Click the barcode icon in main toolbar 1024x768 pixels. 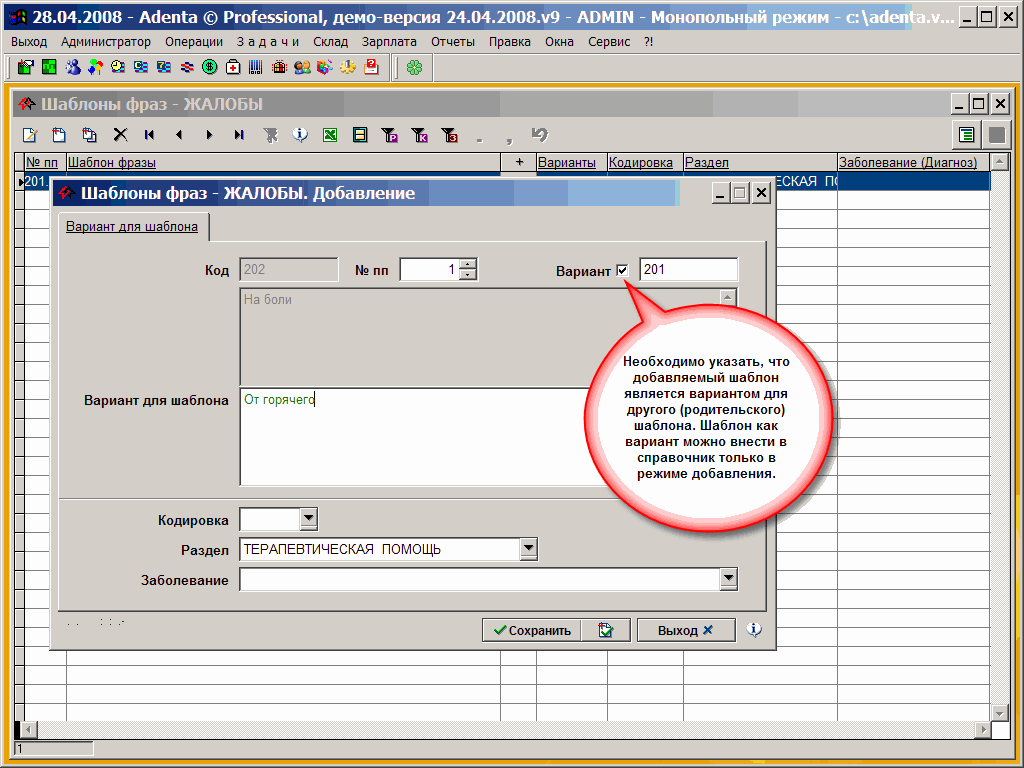click(x=256, y=67)
